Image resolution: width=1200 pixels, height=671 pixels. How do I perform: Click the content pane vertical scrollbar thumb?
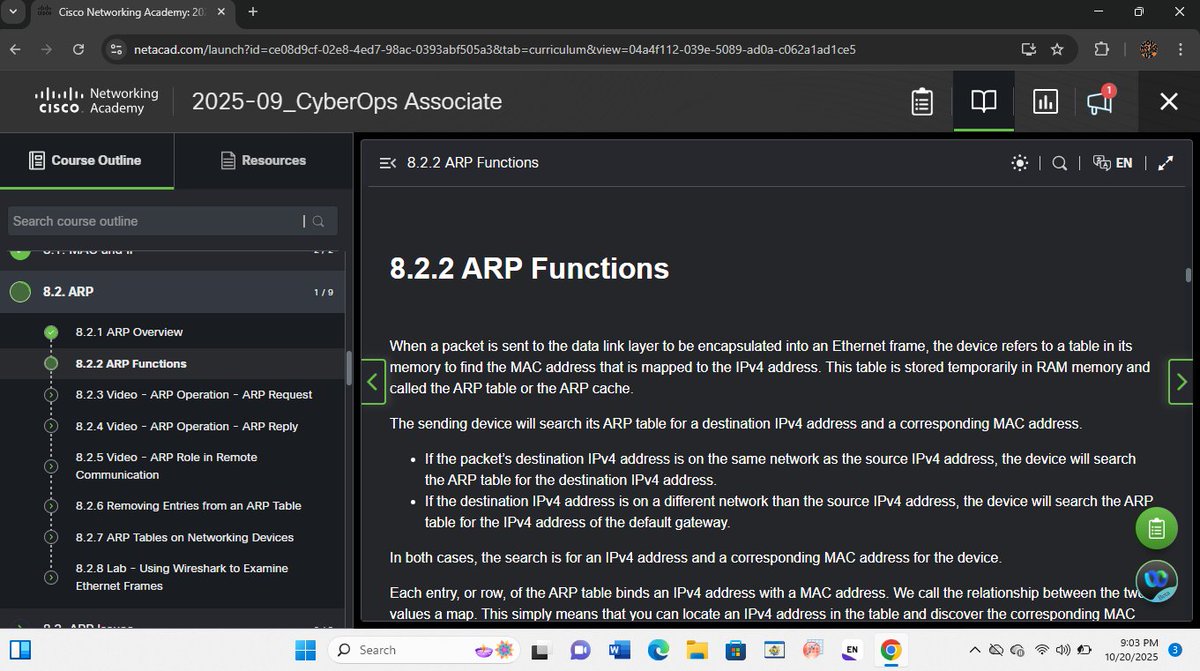(x=1188, y=275)
